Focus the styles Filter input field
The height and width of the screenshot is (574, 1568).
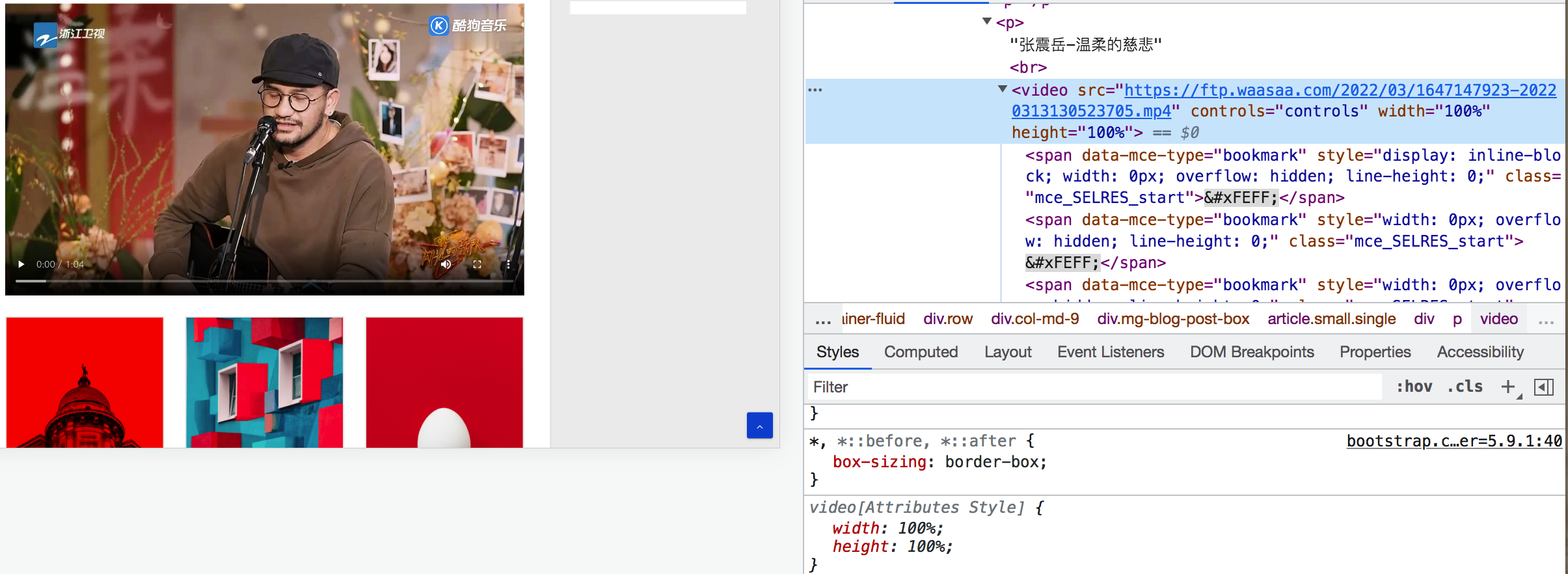[1094, 387]
